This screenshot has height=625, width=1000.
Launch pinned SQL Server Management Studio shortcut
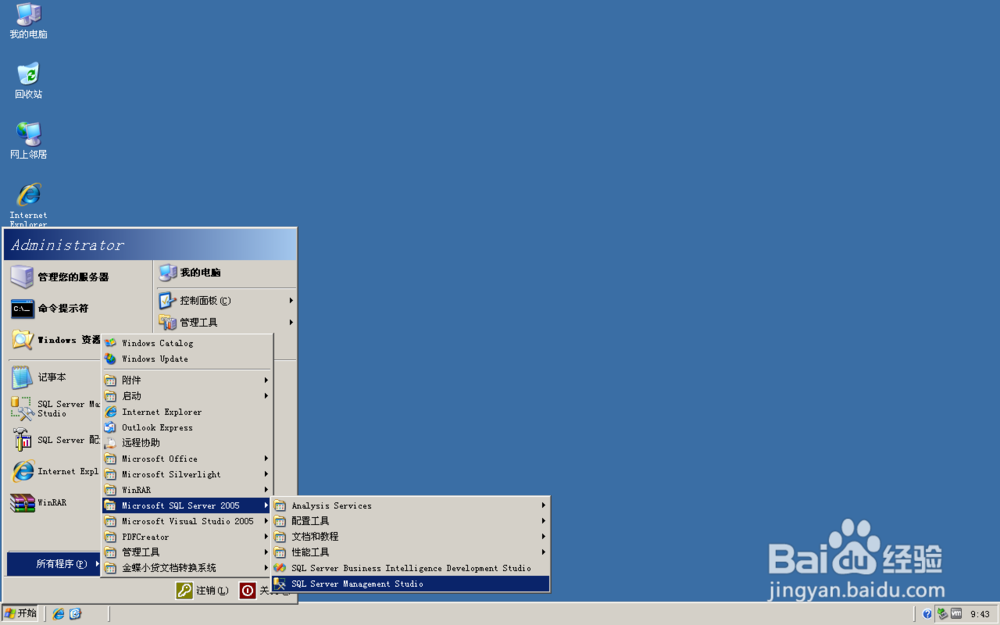click(55, 409)
